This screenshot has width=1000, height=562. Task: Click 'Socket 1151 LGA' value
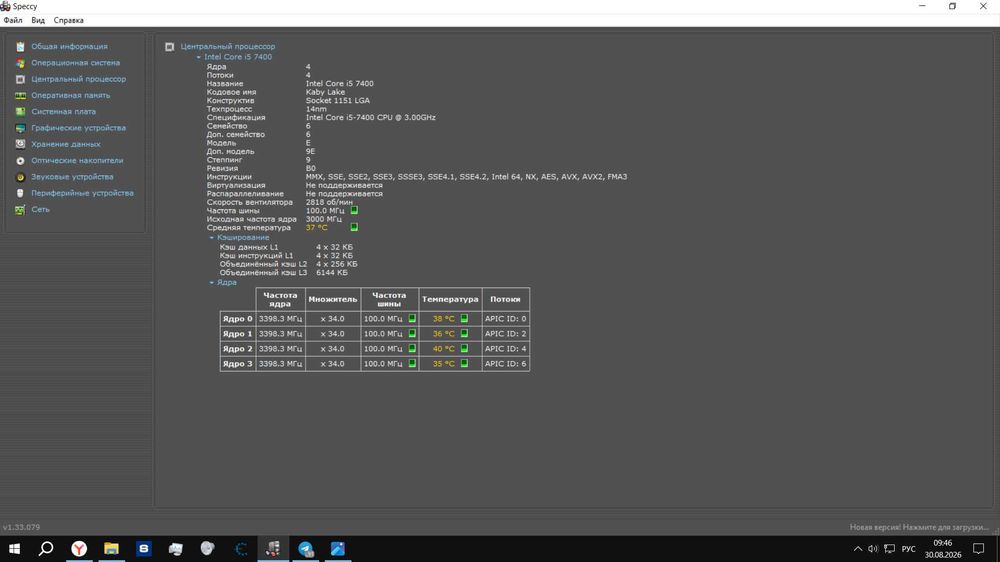pyautogui.click(x=337, y=101)
